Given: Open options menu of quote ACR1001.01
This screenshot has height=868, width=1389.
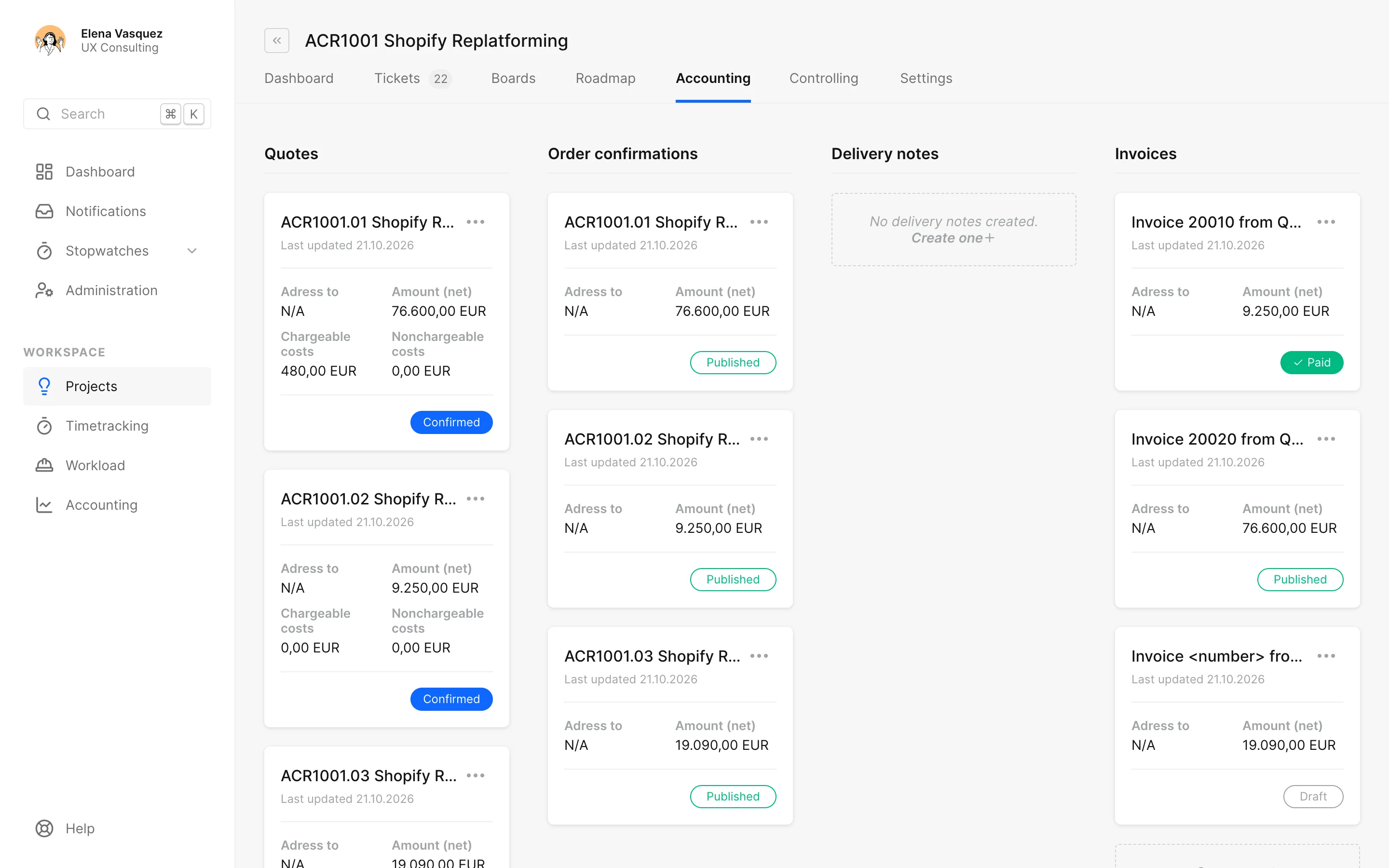Looking at the screenshot, I should 475,222.
